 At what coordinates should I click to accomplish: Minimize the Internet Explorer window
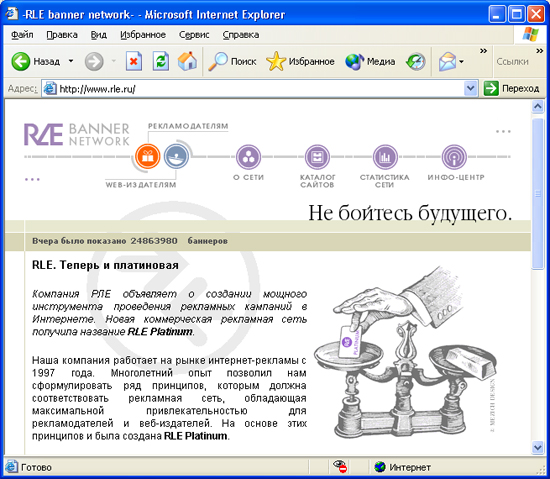pos(497,14)
